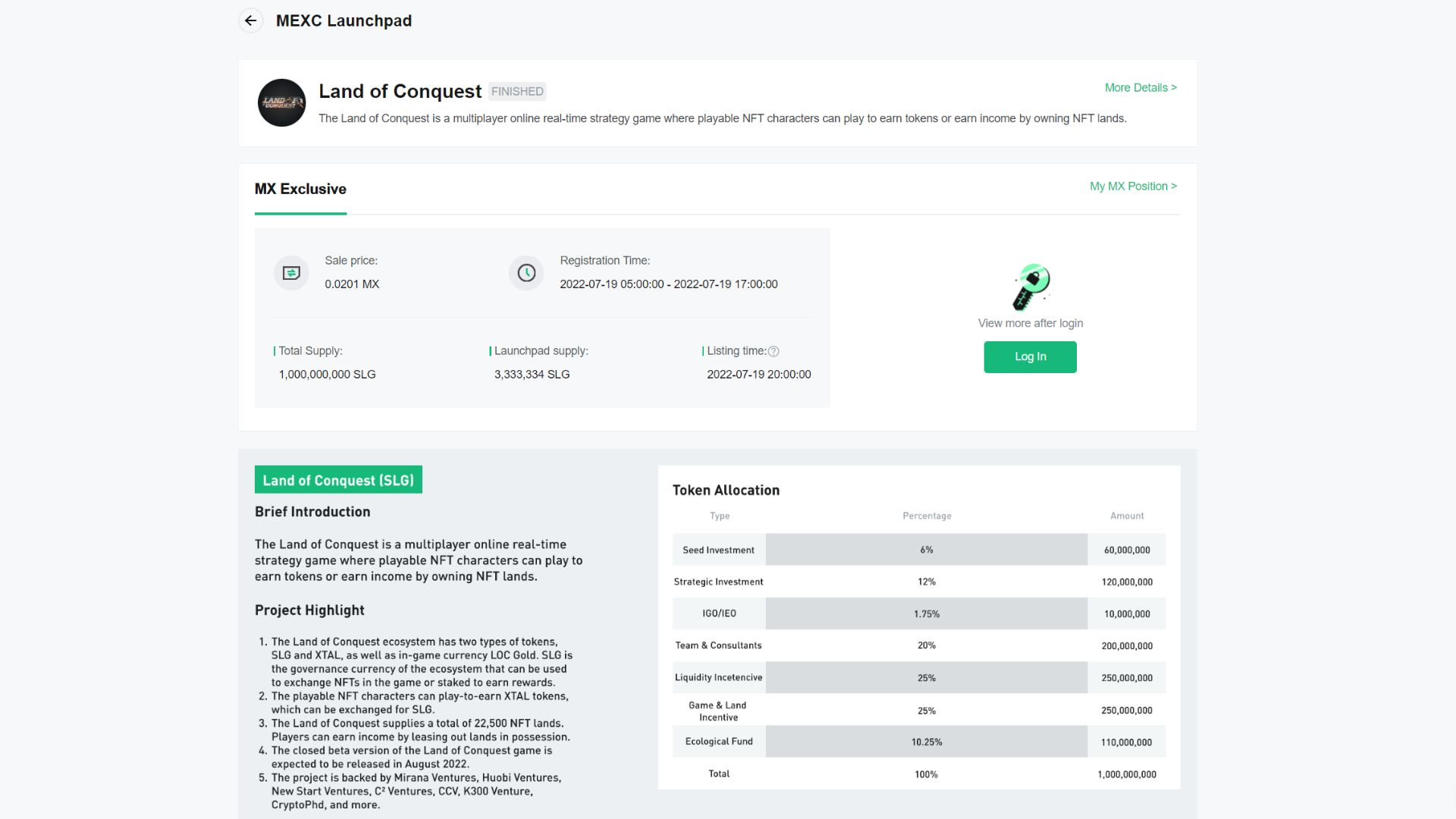Click the FINISHED status badge
The height and width of the screenshot is (819, 1456).
pyautogui.click(x=517, y=92)
